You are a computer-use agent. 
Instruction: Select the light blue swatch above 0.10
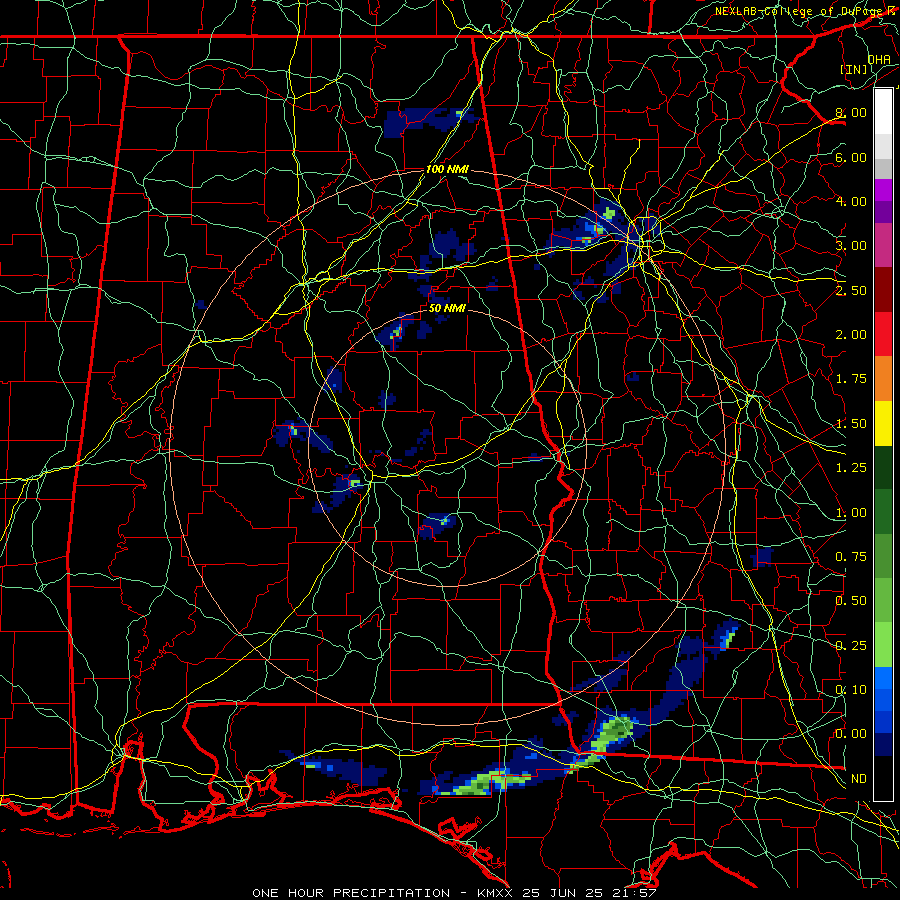(x=883, y=678)
